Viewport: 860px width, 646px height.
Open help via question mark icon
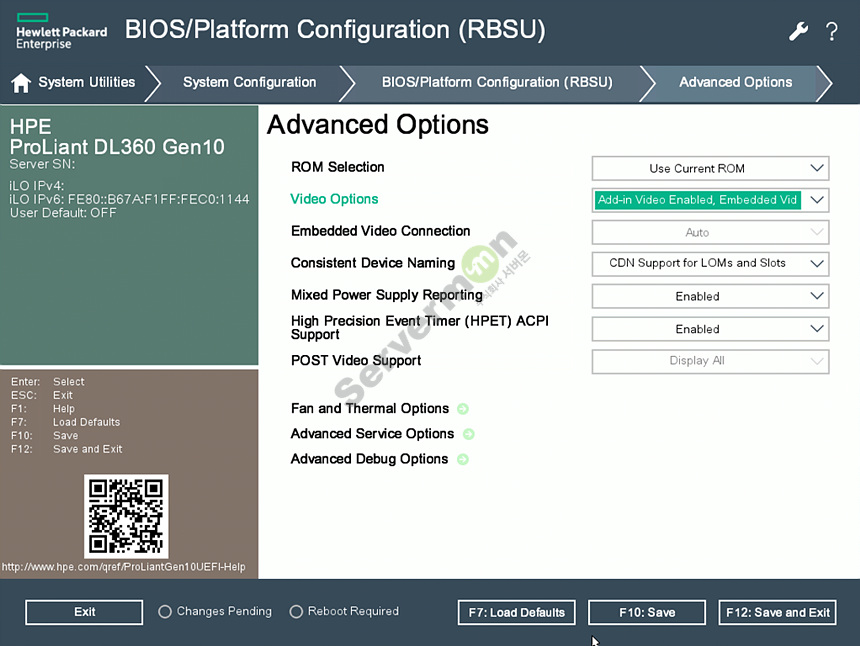click(831, 32)
